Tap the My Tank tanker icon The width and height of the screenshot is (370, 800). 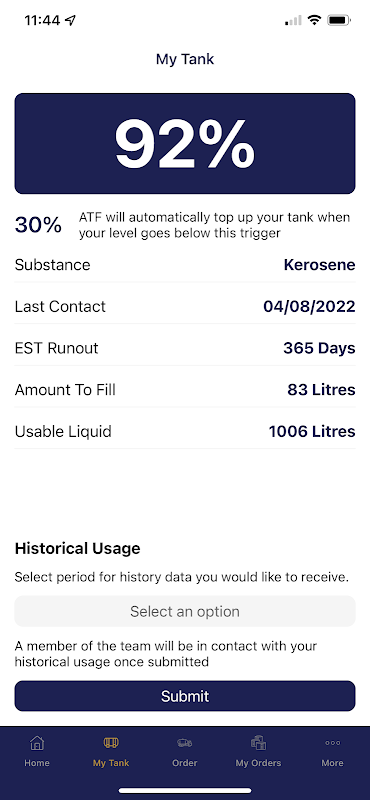111,743
